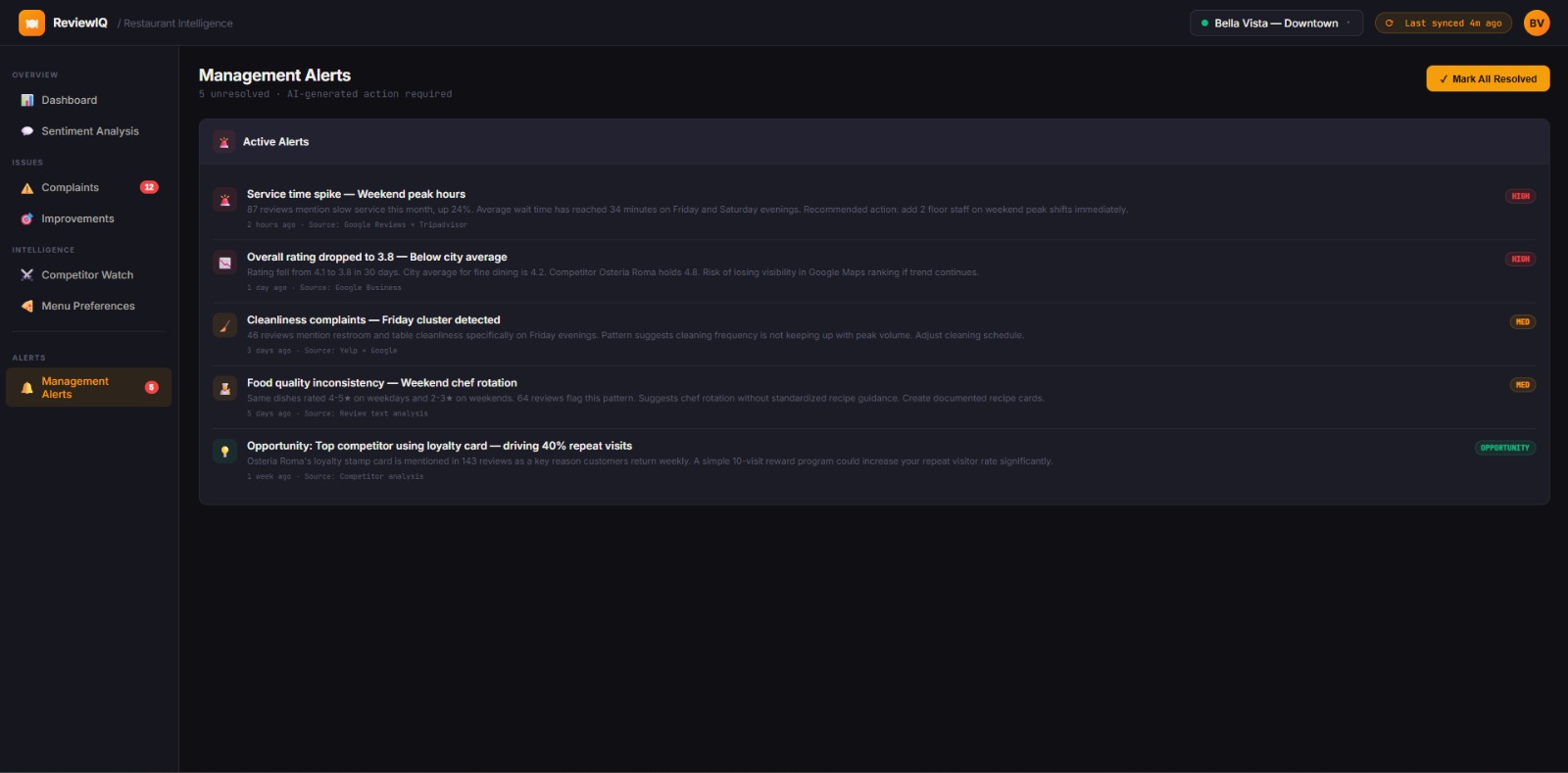Click the chef icon beside Food quality inconsistency

225,388
